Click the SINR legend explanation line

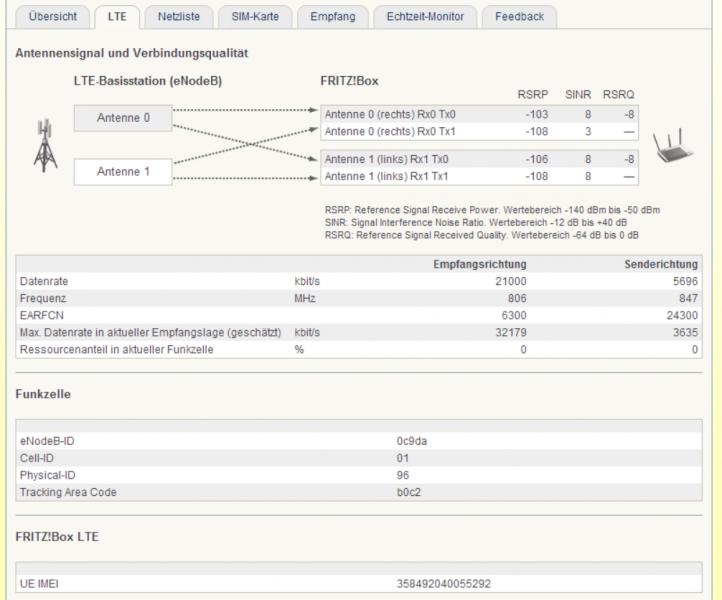click(x=476, y=222)
